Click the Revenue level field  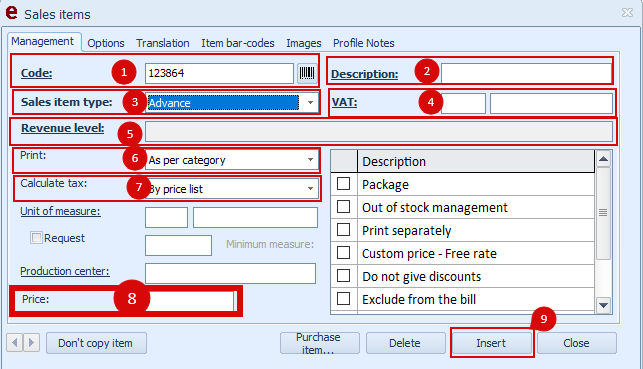click(379, 132)
